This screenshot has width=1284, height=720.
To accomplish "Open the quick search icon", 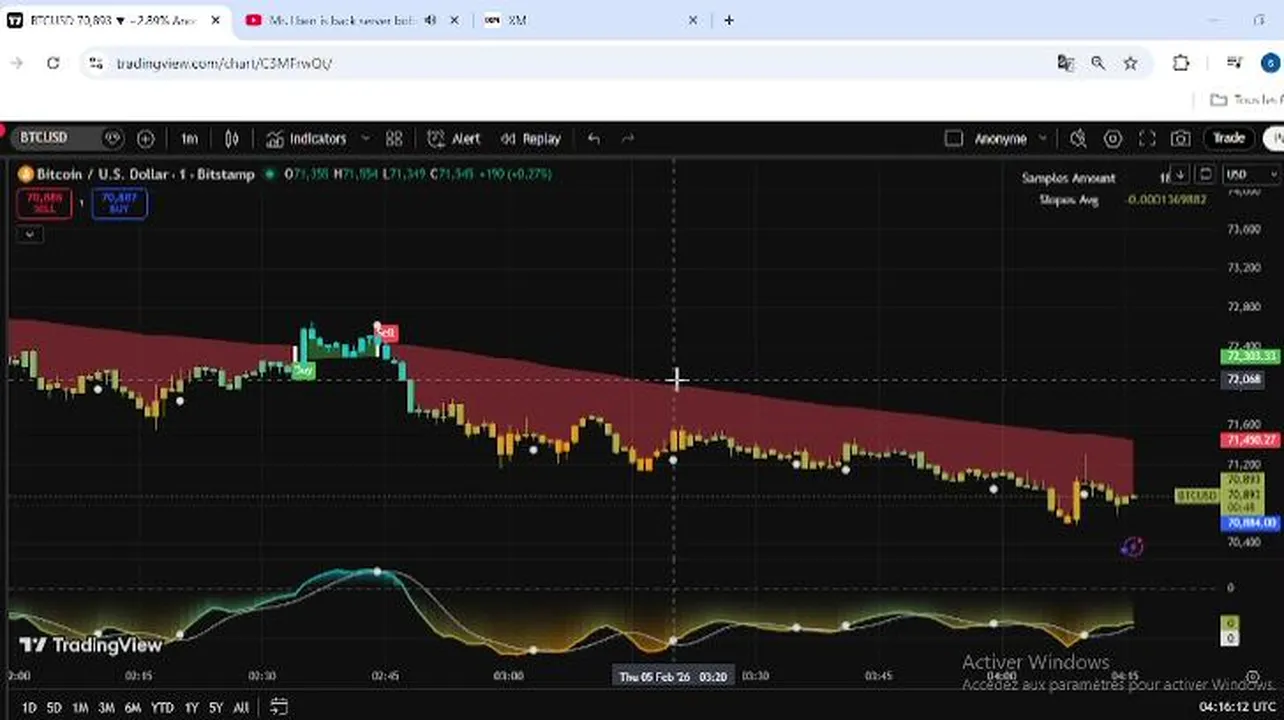I will point(1078,138).
